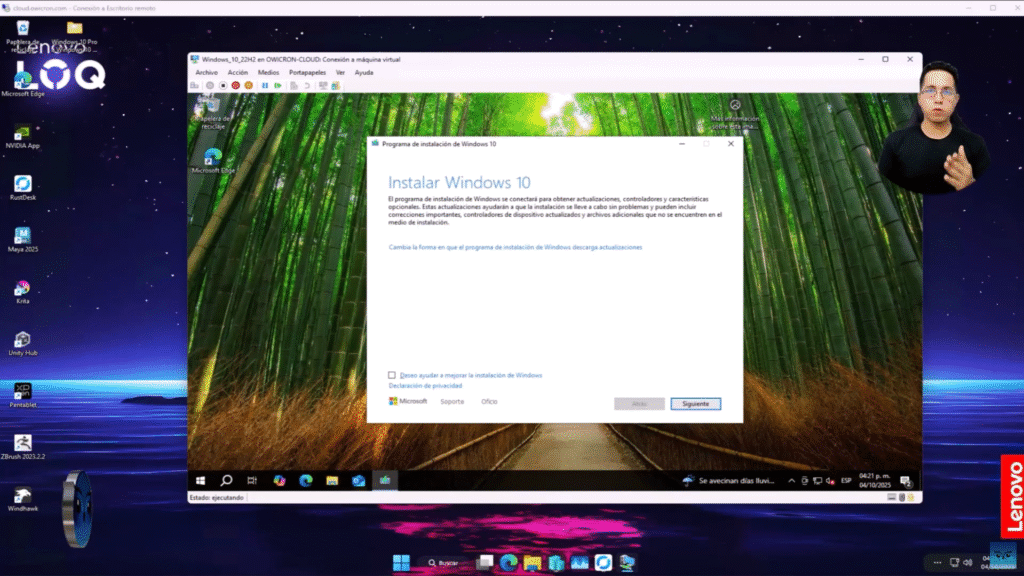Open the Portapapeles menu
1024x576 pixels.
point(306,73)
